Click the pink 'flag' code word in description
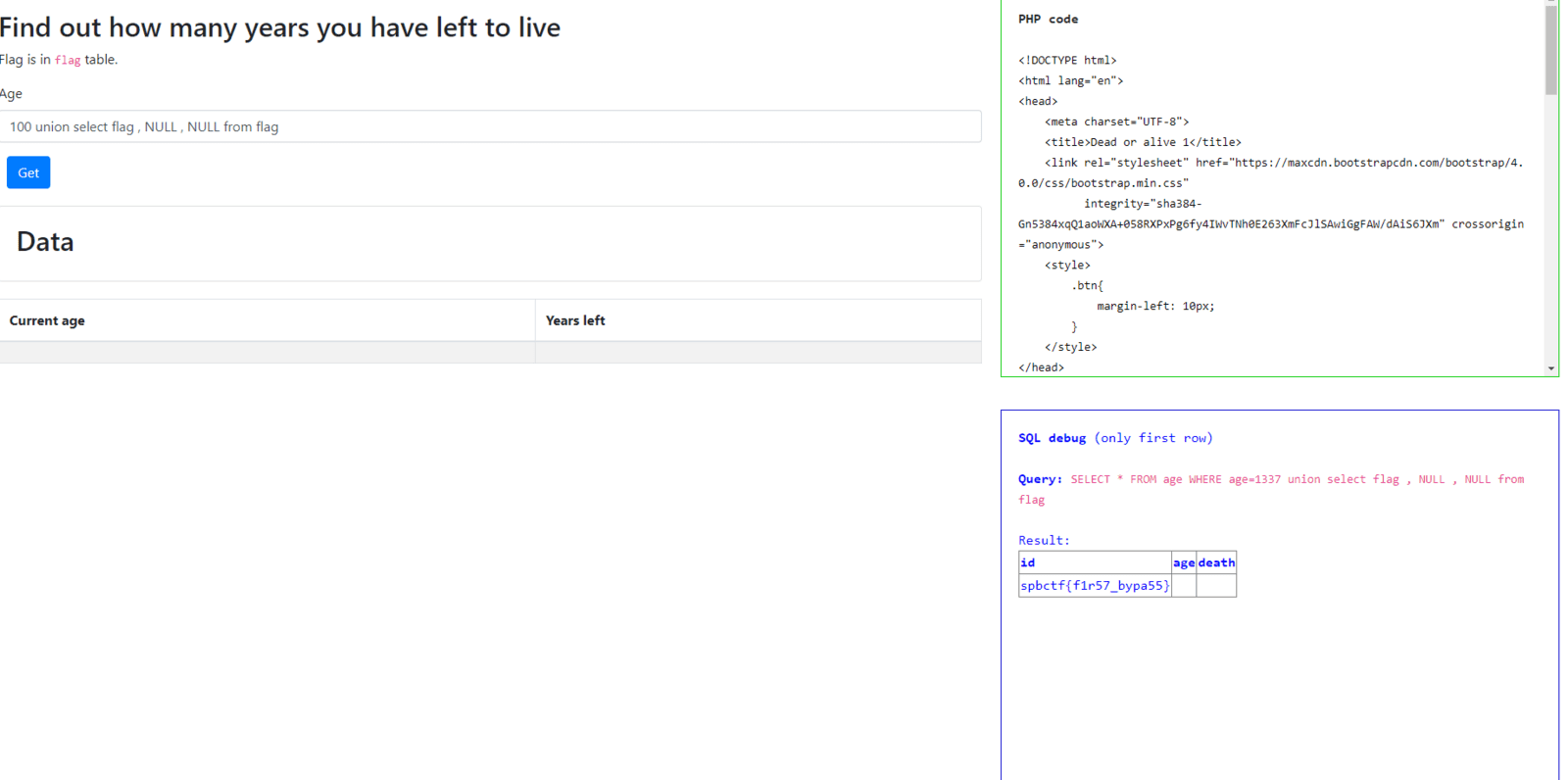1568x780 pixels. (x=68, y=60)
